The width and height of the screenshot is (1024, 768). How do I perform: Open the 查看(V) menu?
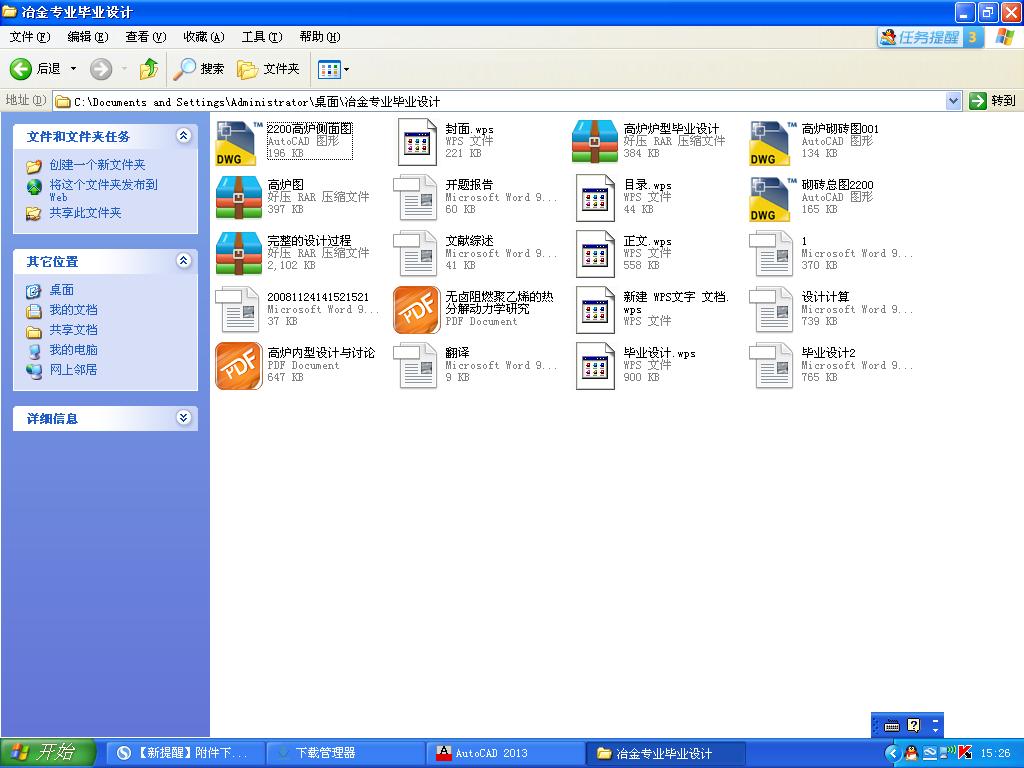click(146, 37)
